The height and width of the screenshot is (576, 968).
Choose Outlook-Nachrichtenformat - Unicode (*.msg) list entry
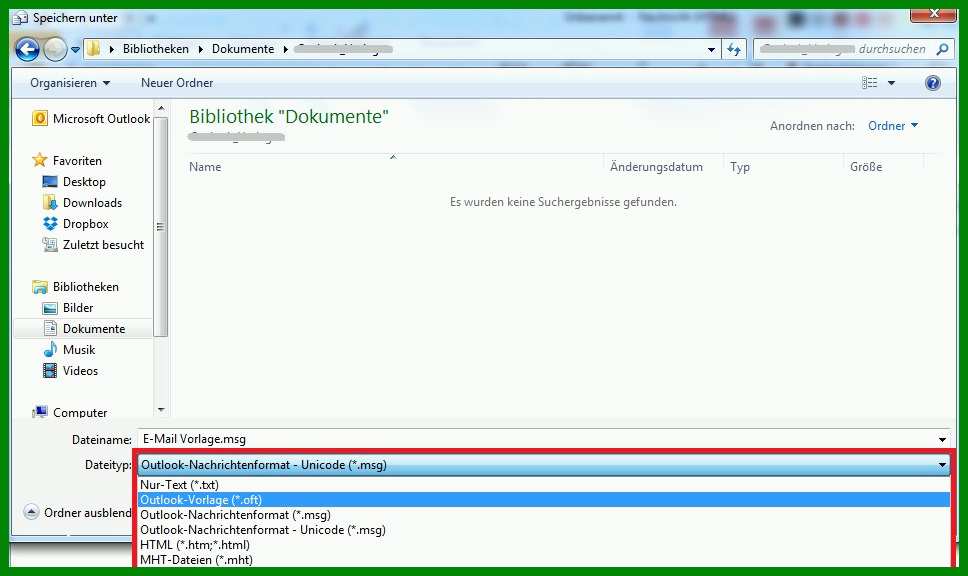(x=544, y=530)
